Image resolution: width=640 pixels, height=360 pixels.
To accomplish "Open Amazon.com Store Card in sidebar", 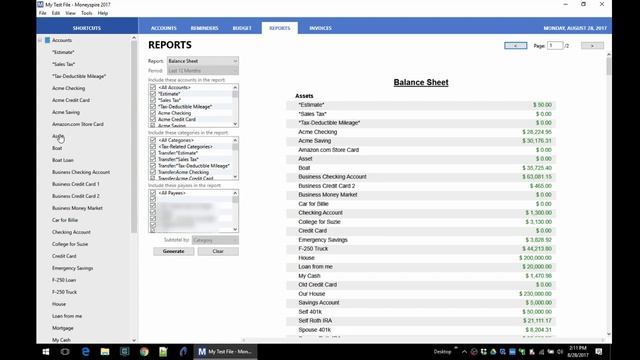I will click(78, 124).
